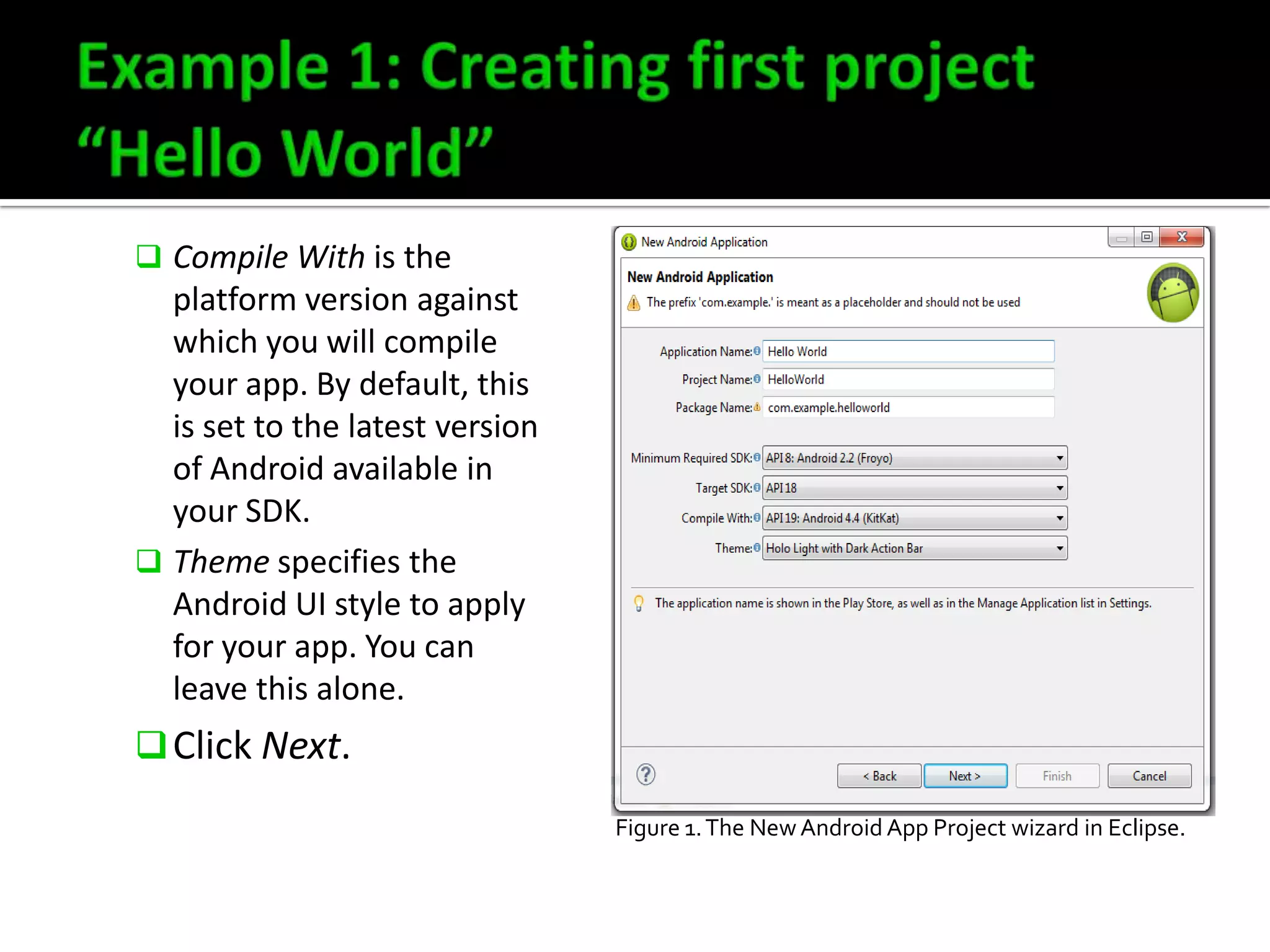Click info icon next to Compile With
Image resolution: width=1270 pixels, height=952 pixels.
point(757,518)
